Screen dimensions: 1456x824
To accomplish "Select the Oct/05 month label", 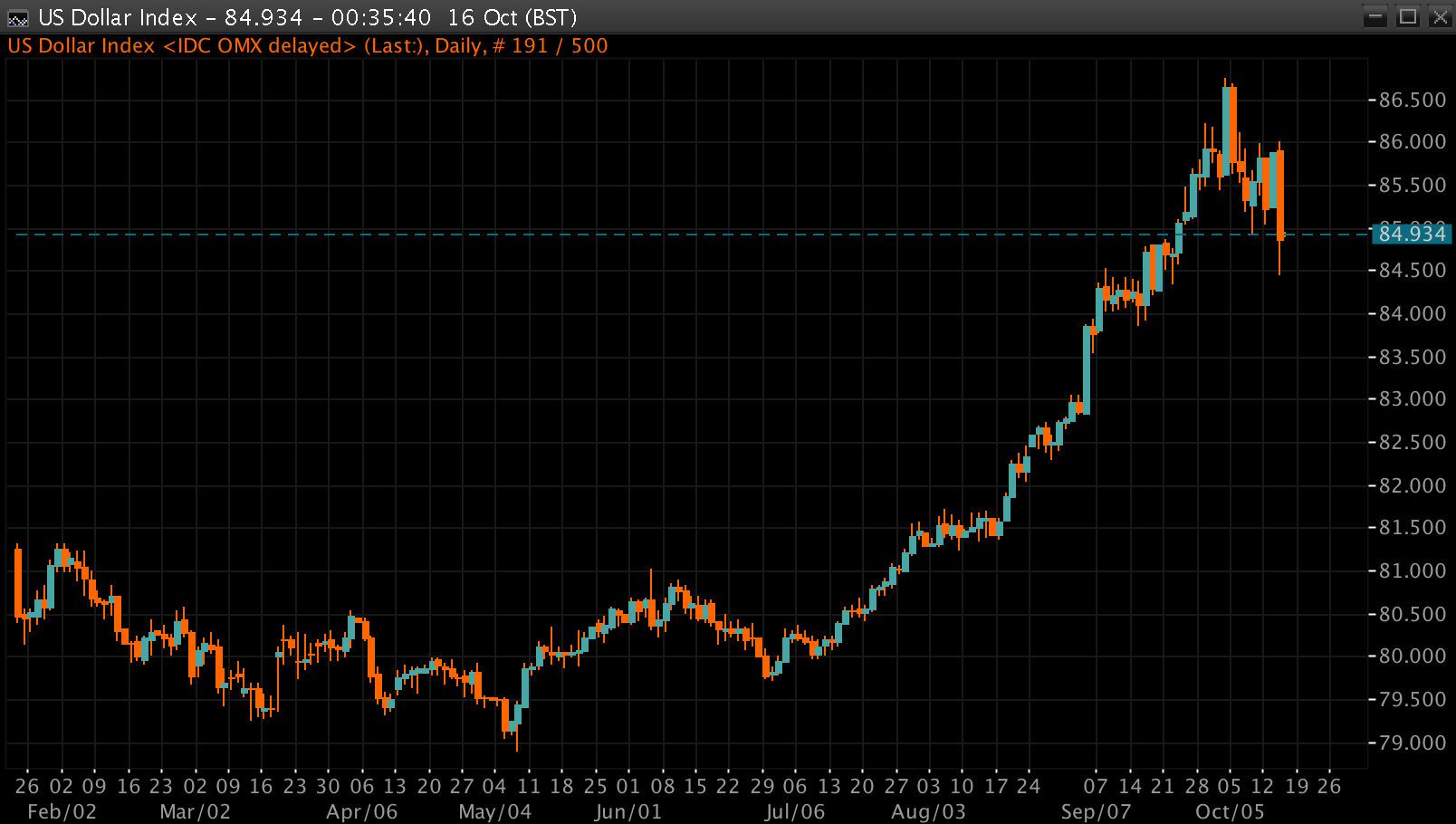I will pos(1229,811).
